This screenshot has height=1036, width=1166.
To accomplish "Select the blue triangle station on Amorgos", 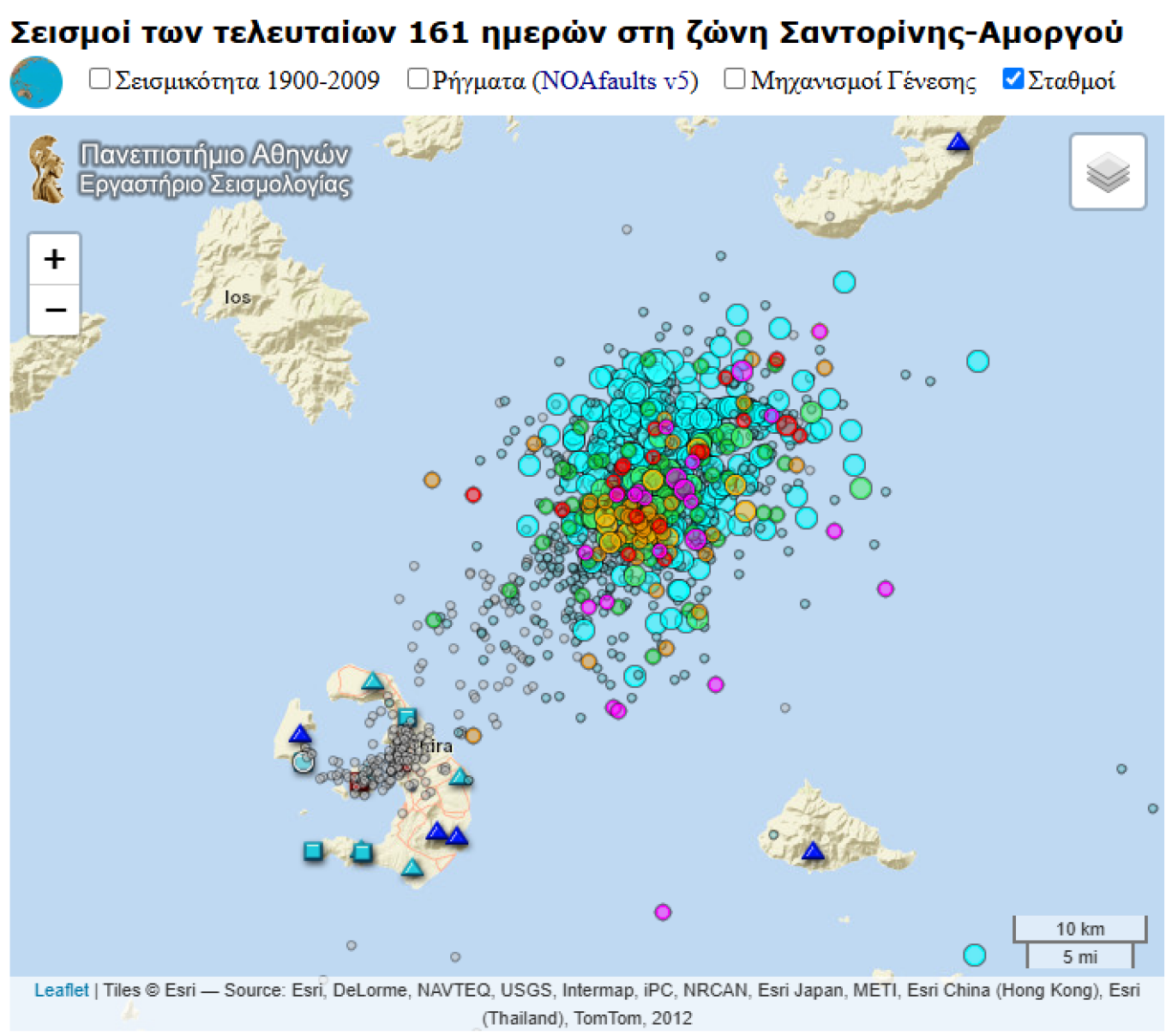I will tap(958, 142).
